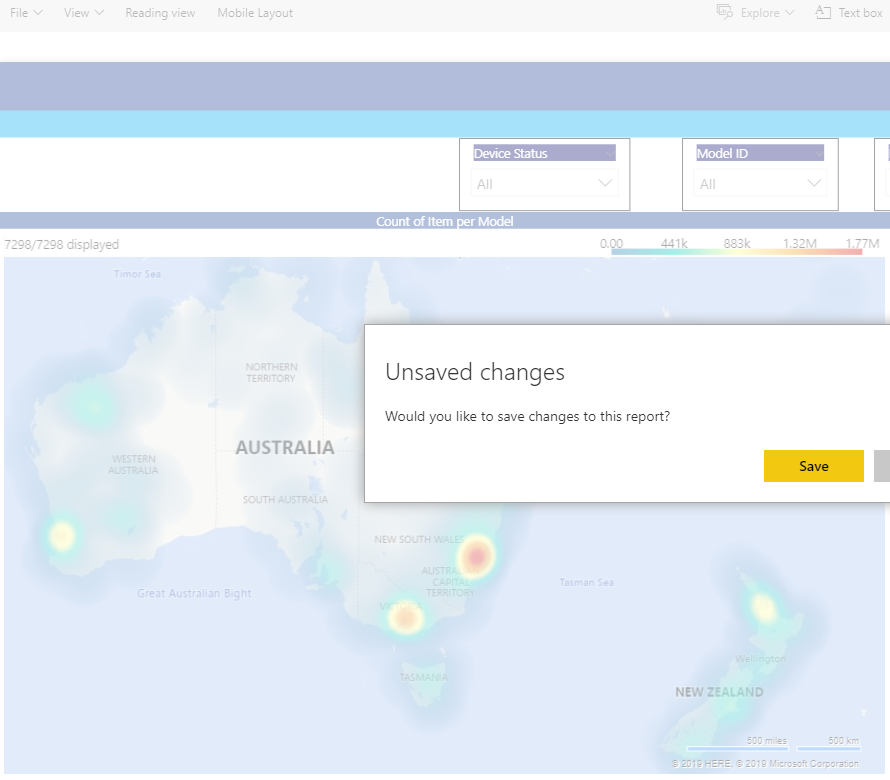890x780 pixels.
Task: Click the NEW ZEALAND map label
Action: (x=719, y=692)
